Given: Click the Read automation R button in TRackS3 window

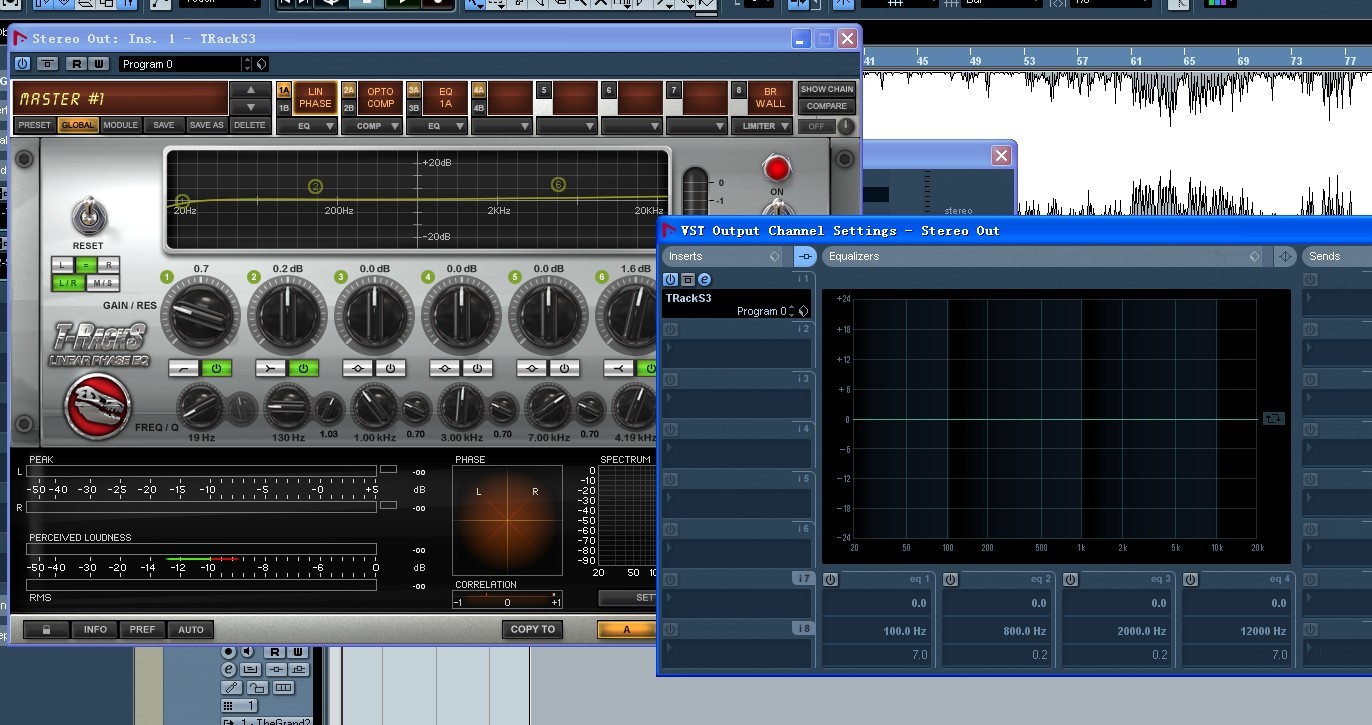Looking at the screenshot, I should pyautogui.click(x=76, y=64).
